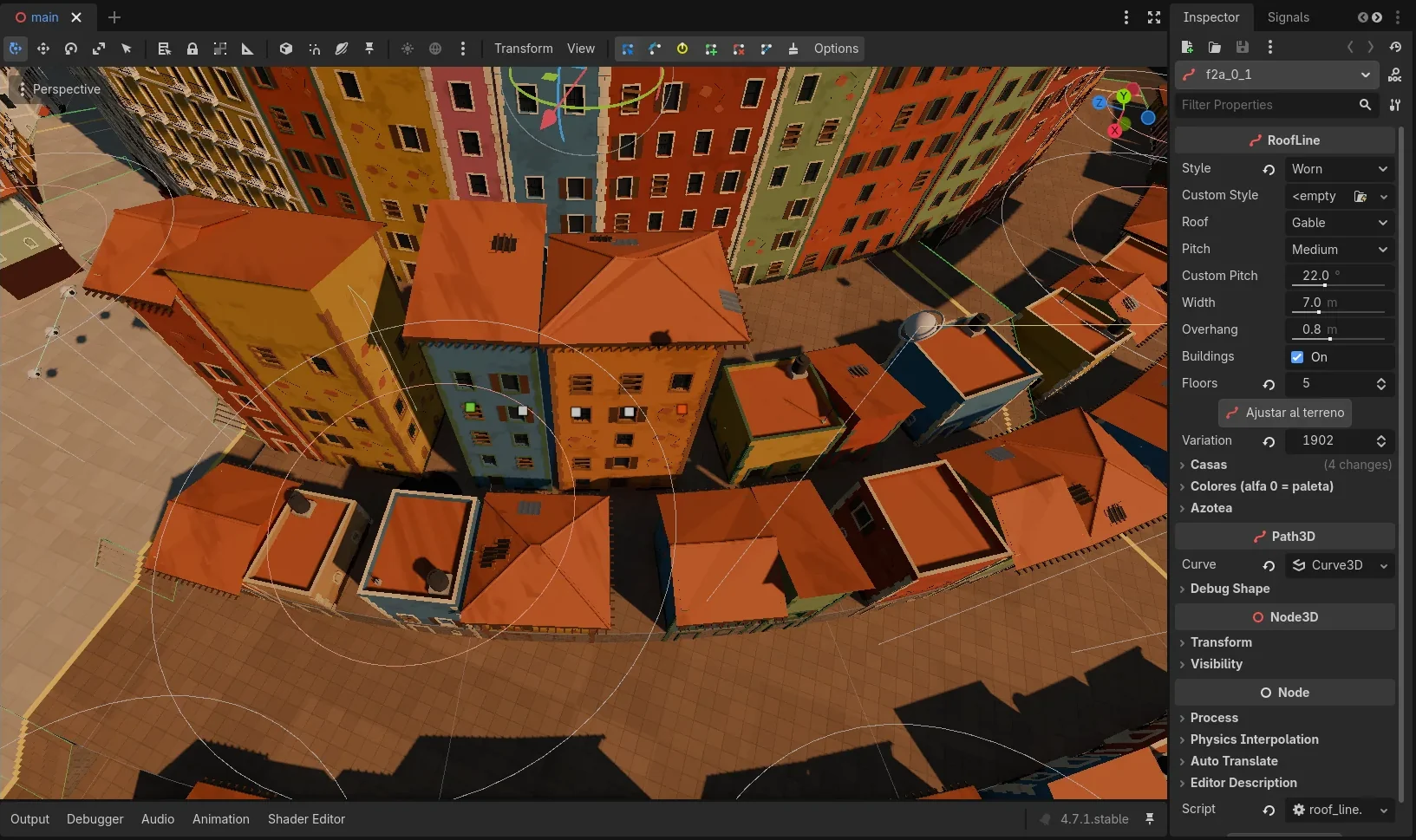Choose the Delete Point path tool
1416x840 pixels.
739,49
